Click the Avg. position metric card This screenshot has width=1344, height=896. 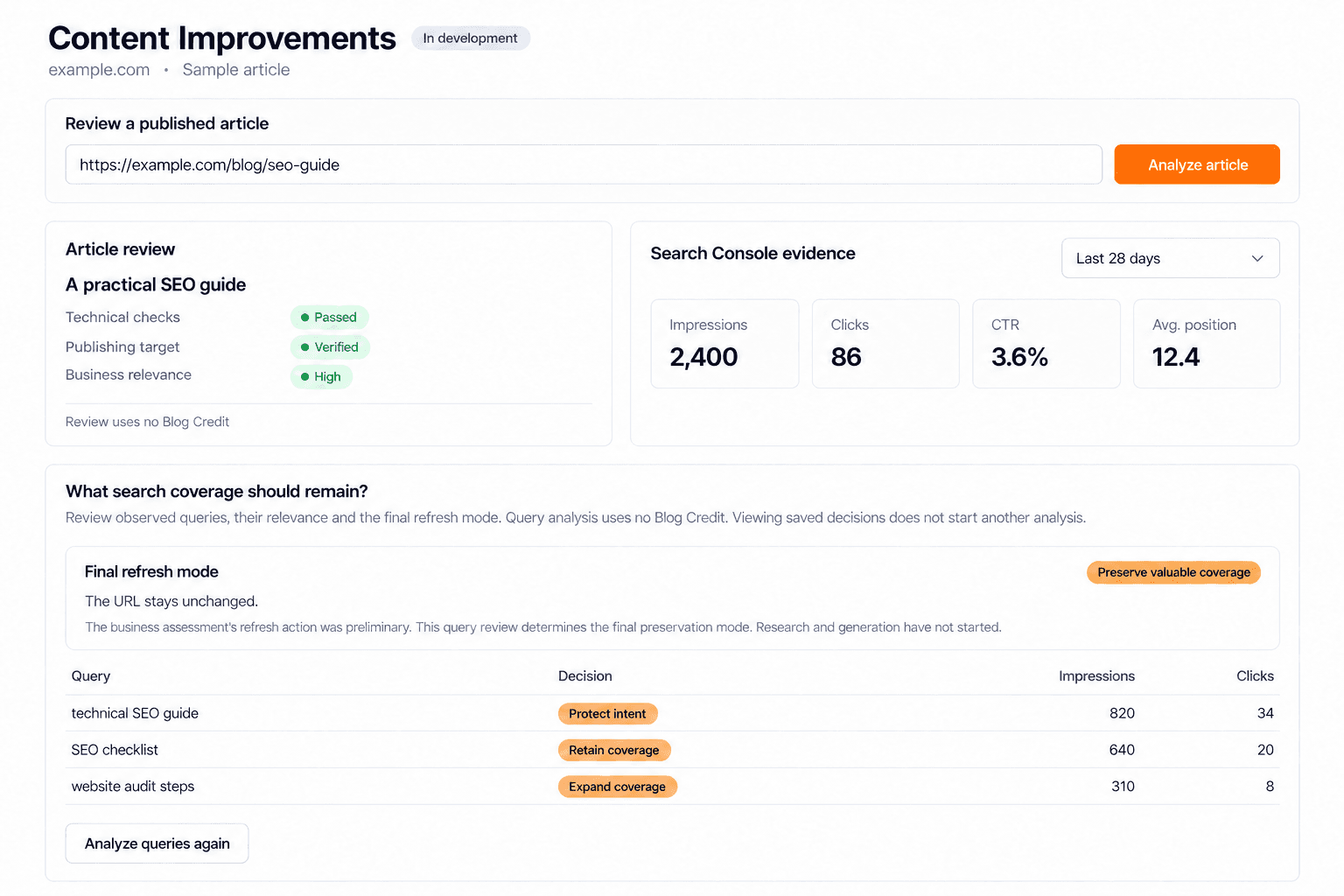pos(1207,344)
